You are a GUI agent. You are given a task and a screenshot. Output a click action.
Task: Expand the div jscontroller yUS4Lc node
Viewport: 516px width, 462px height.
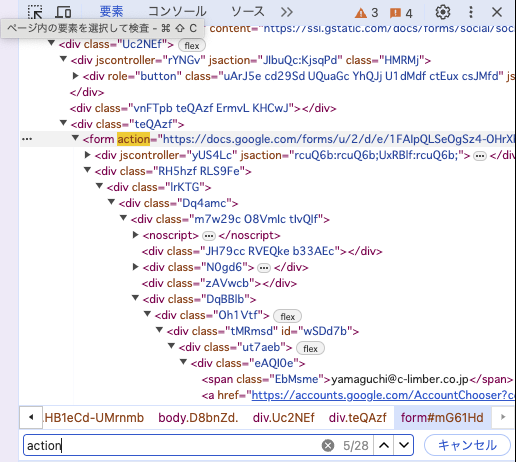click(x=88, y=155)
